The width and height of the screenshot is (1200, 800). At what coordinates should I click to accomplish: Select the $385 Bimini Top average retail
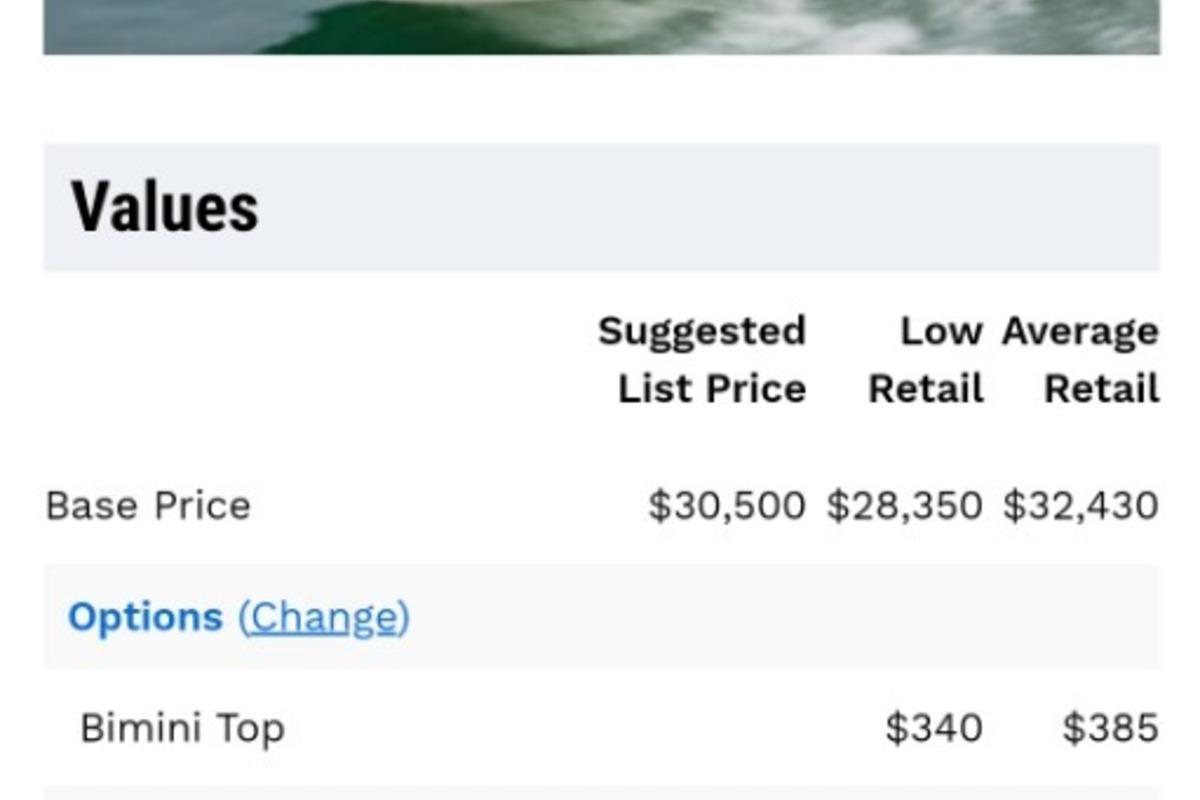tap(1111, 728)
